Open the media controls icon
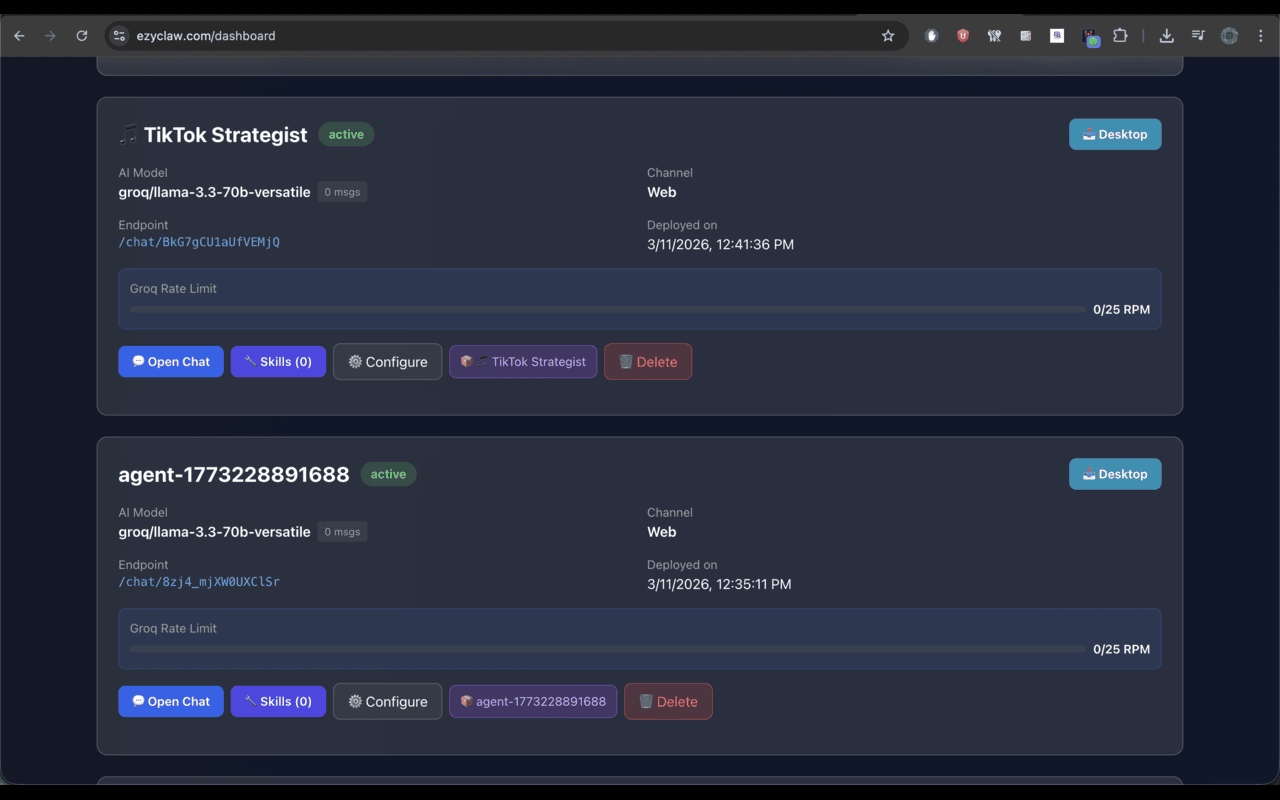 1198,36
